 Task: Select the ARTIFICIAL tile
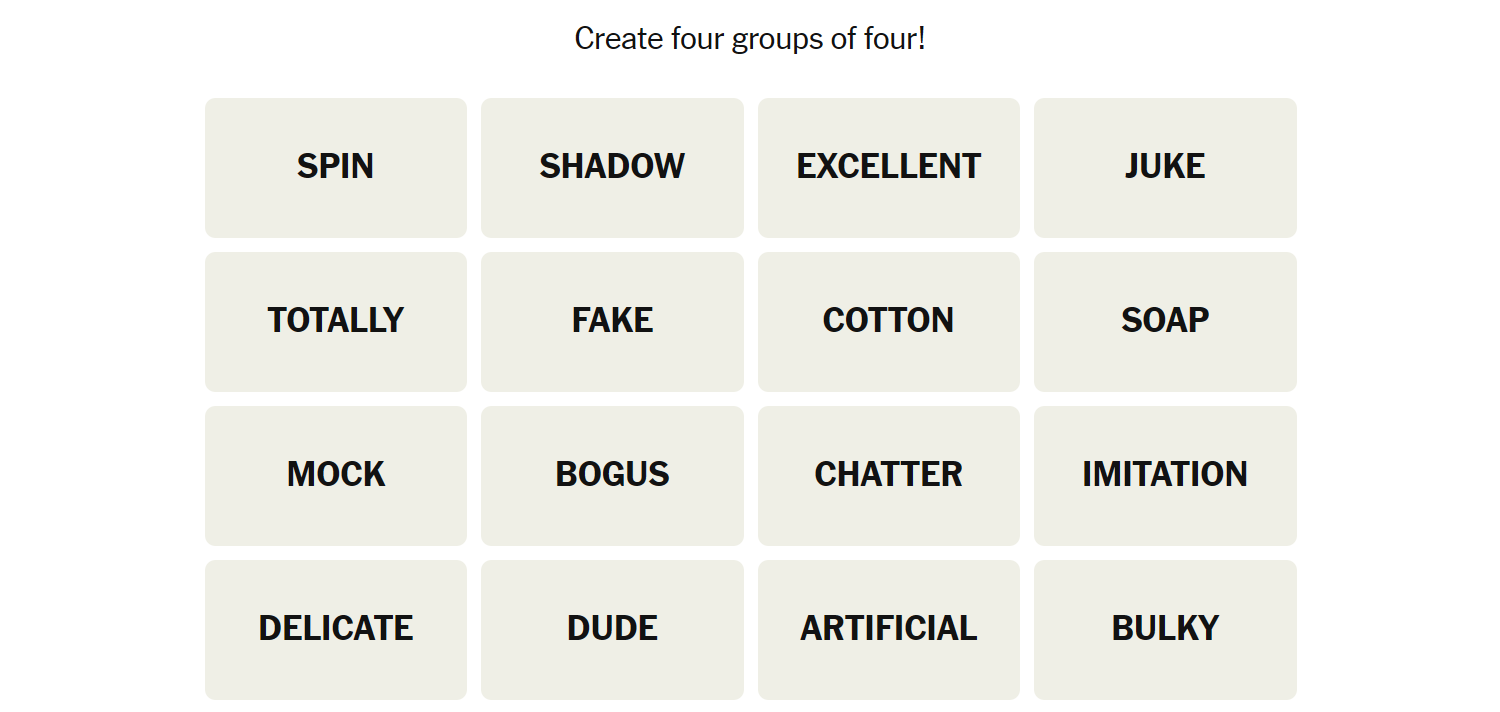(x=888, y=629)
